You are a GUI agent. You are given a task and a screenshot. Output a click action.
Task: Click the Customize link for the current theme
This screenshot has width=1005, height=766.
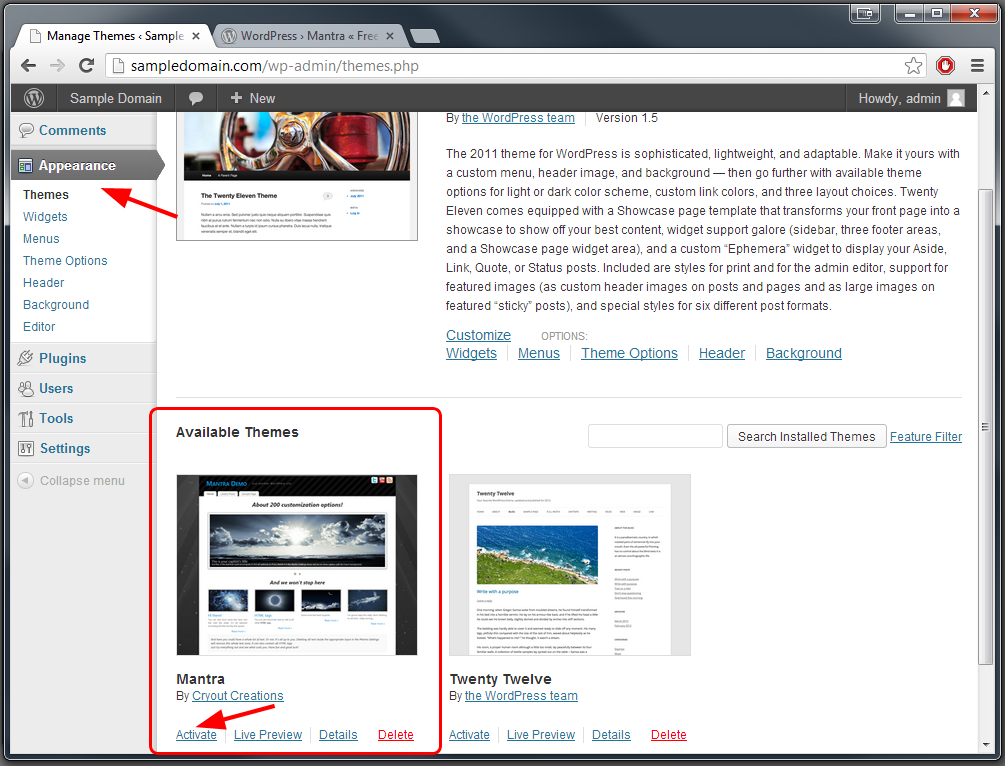tap(478, 335)
